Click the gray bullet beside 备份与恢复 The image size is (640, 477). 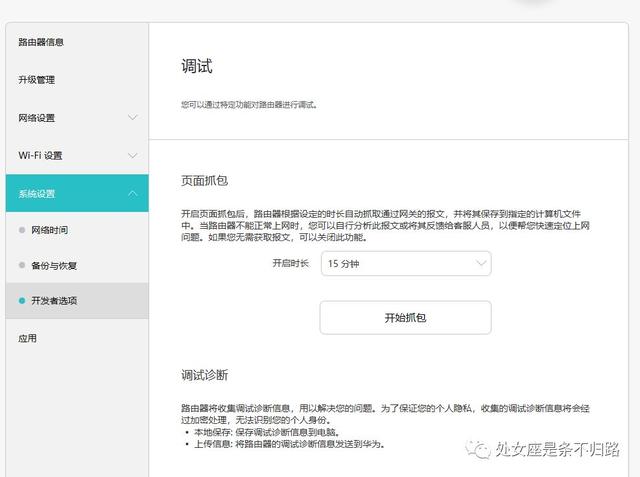(x=22, y=266)
